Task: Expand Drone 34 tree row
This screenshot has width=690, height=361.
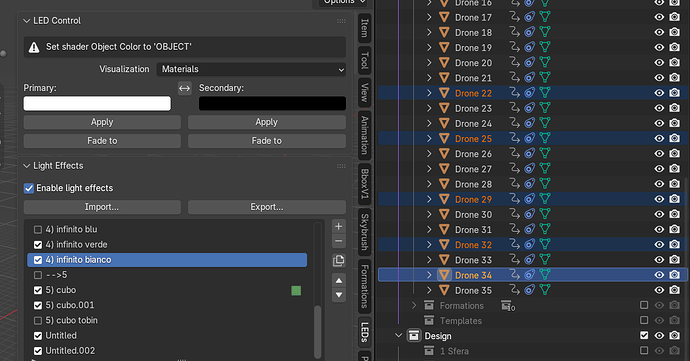Action: point(429,275)
